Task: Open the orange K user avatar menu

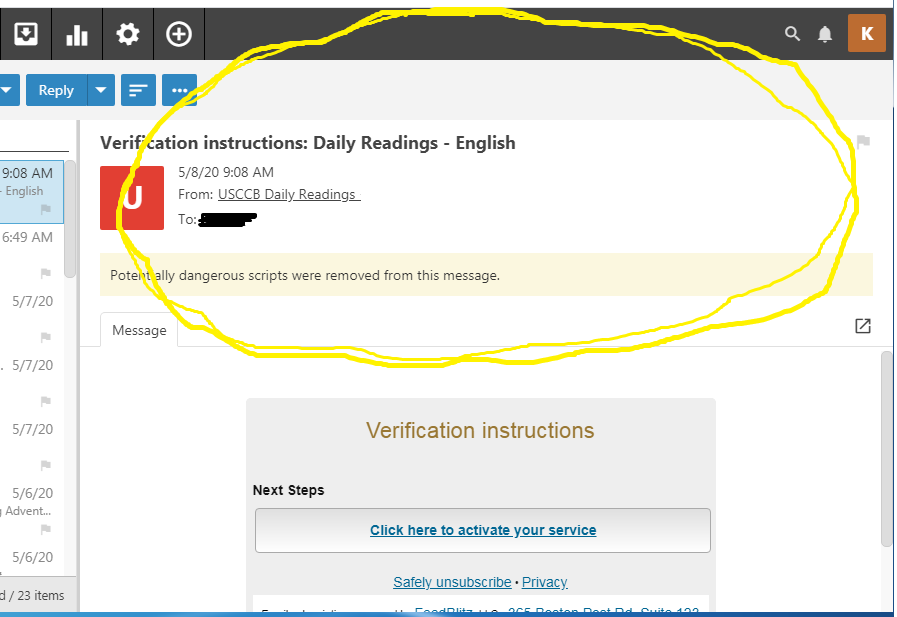Action: [866, 33]
